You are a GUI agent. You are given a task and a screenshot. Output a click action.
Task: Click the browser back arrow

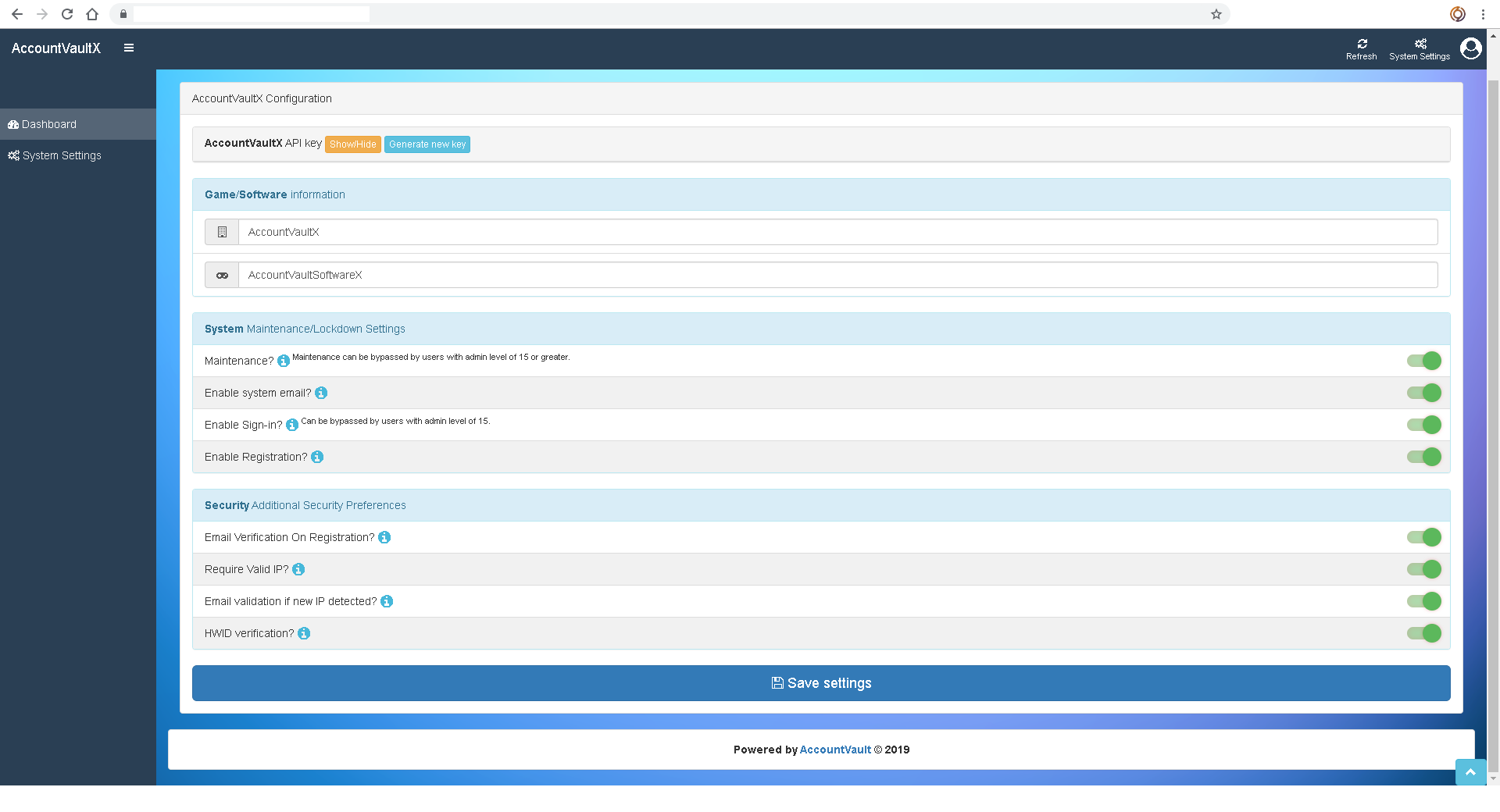(17, 14)
